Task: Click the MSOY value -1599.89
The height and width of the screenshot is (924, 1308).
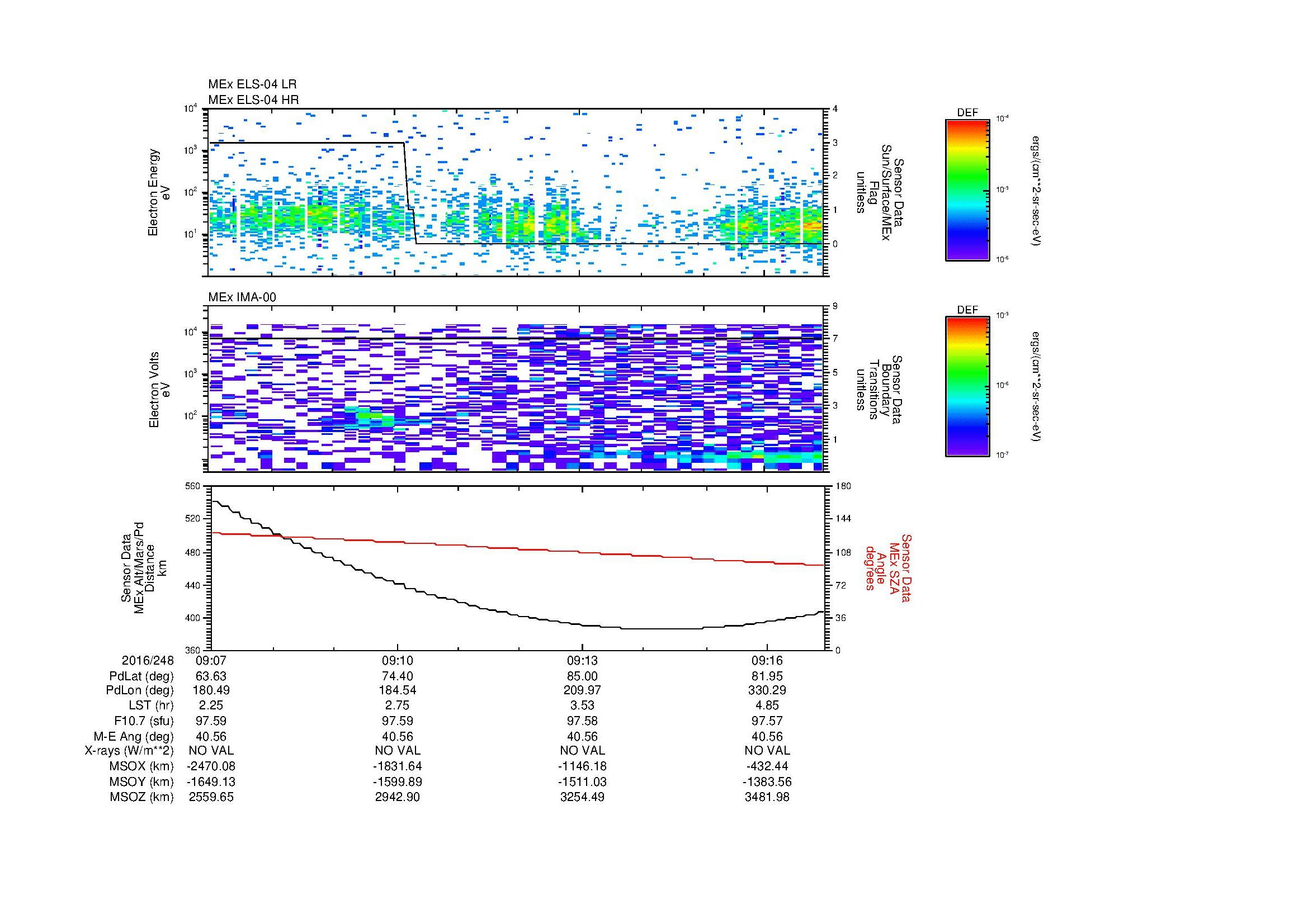Action: [x=397, y=781]
